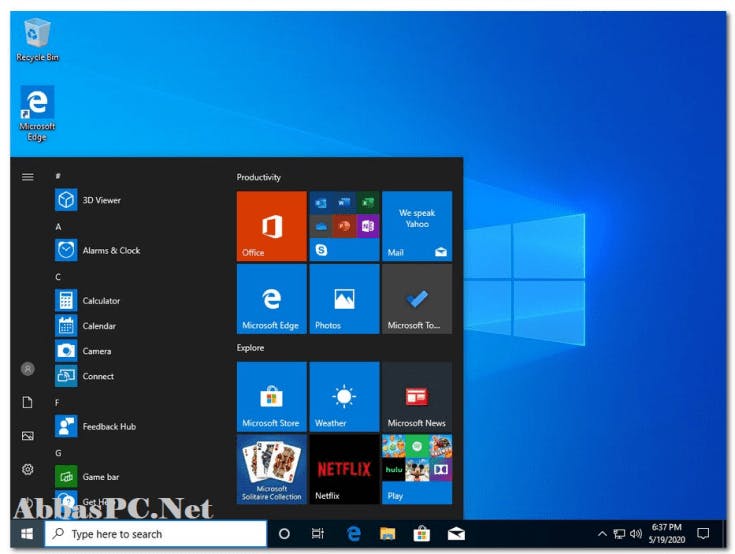The image size is (735, 554).
Task: Select the letter G section header
Action: pos(58,453)
